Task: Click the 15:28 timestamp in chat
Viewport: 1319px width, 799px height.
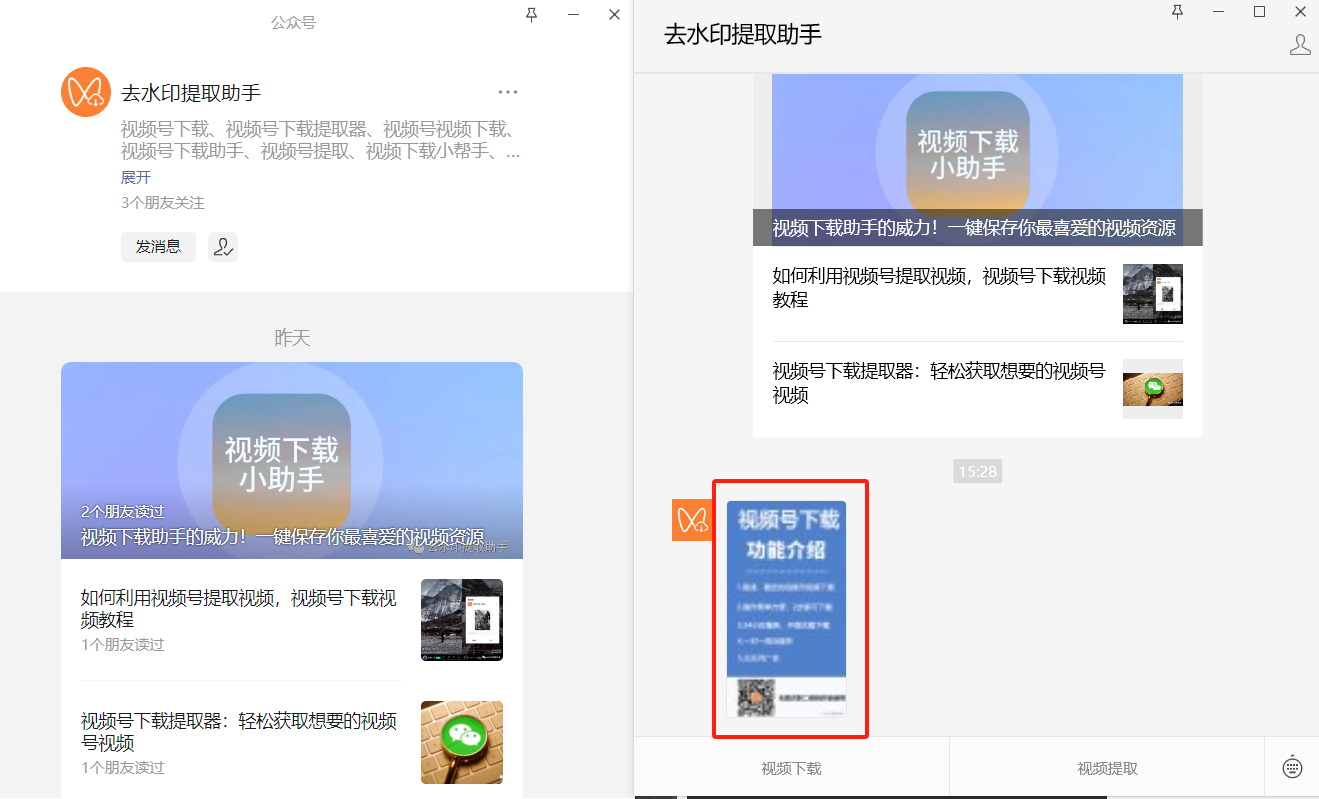Action: coord(977,471)
